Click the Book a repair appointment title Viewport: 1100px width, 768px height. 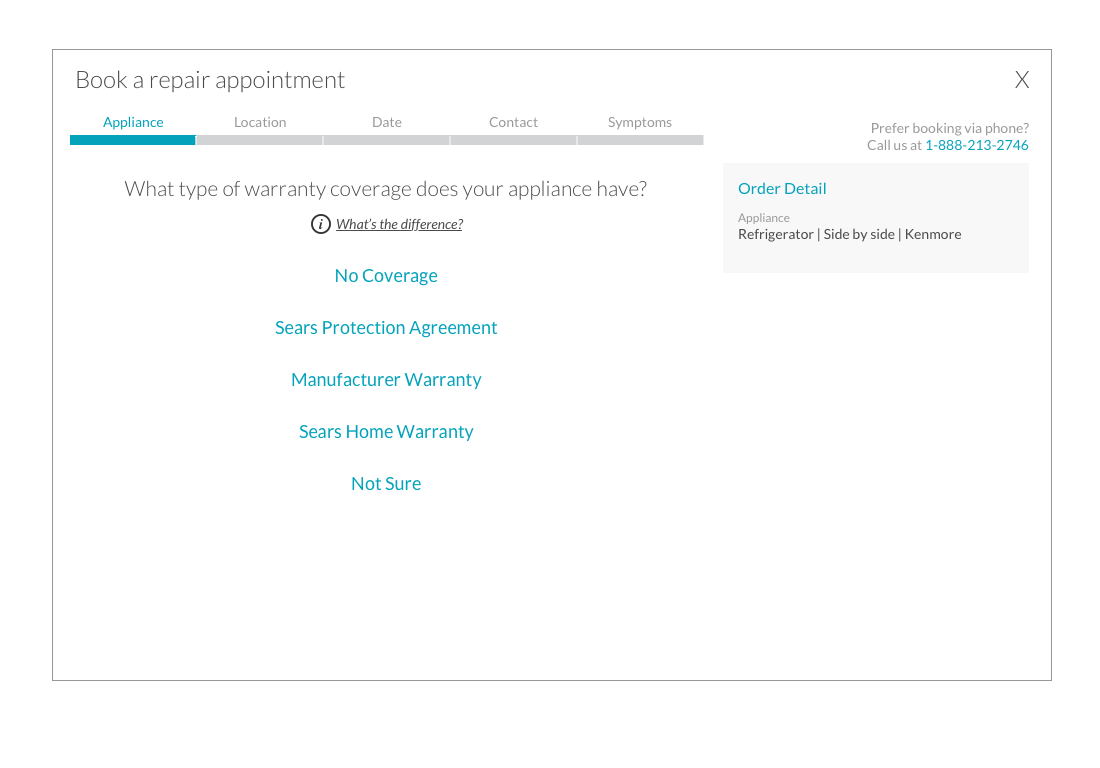click(210, 80)
